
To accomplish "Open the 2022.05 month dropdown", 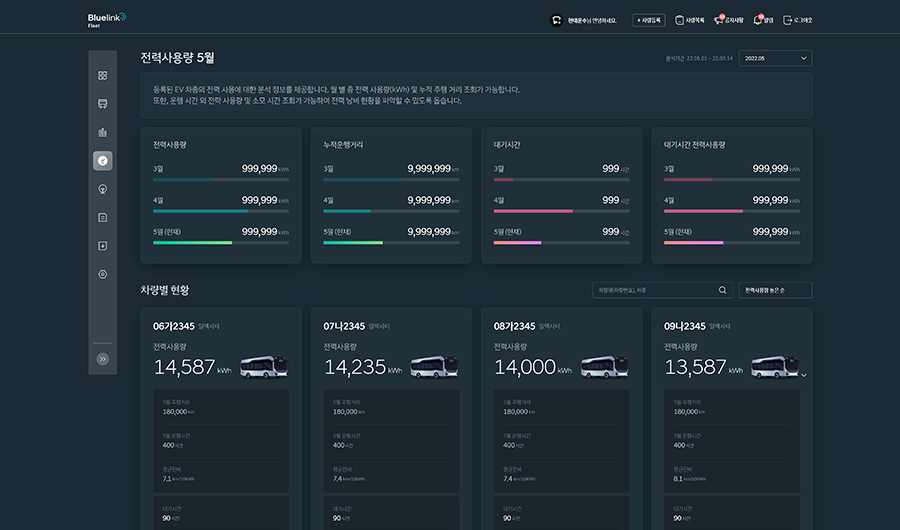I will click(x=775, y=59).
